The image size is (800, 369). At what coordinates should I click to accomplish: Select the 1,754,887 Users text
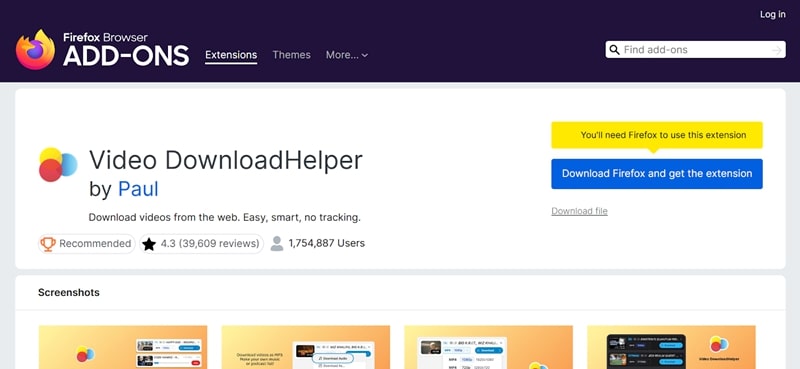(x=327, y=243)
